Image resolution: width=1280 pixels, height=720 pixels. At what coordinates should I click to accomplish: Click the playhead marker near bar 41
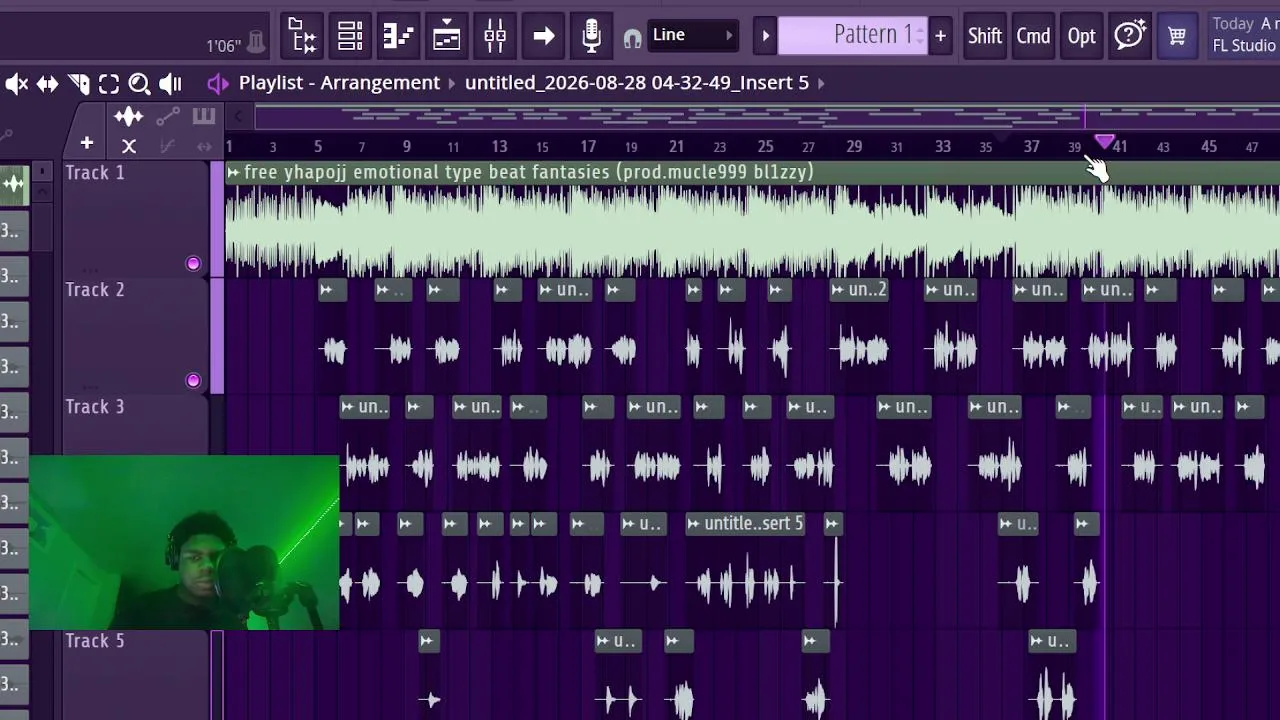pos(1104,141)
